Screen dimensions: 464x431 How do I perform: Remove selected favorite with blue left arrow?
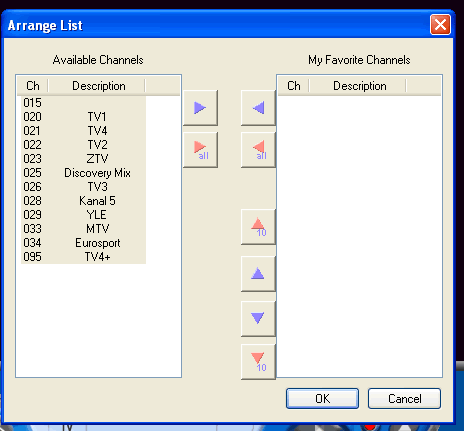[x=258, y=108]
